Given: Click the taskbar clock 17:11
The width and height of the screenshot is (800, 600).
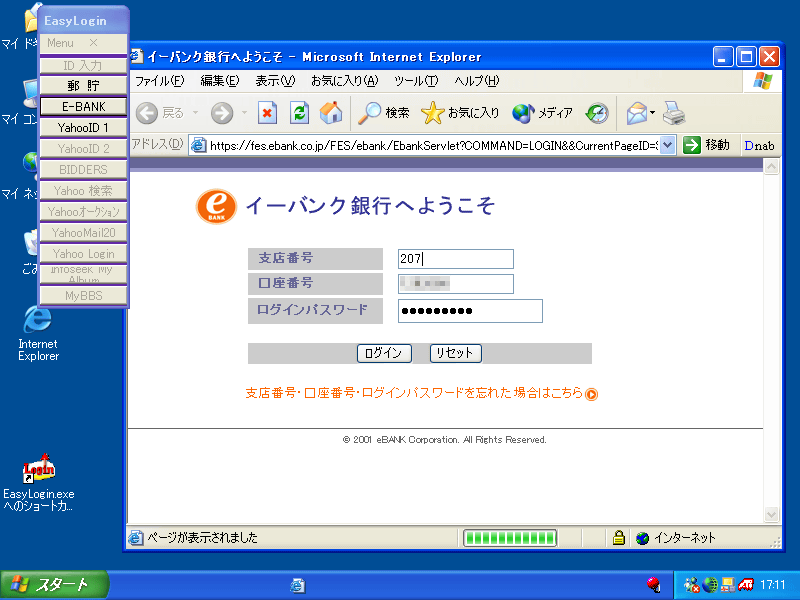Looking at the screenshot, I should [x=772, y=585].
